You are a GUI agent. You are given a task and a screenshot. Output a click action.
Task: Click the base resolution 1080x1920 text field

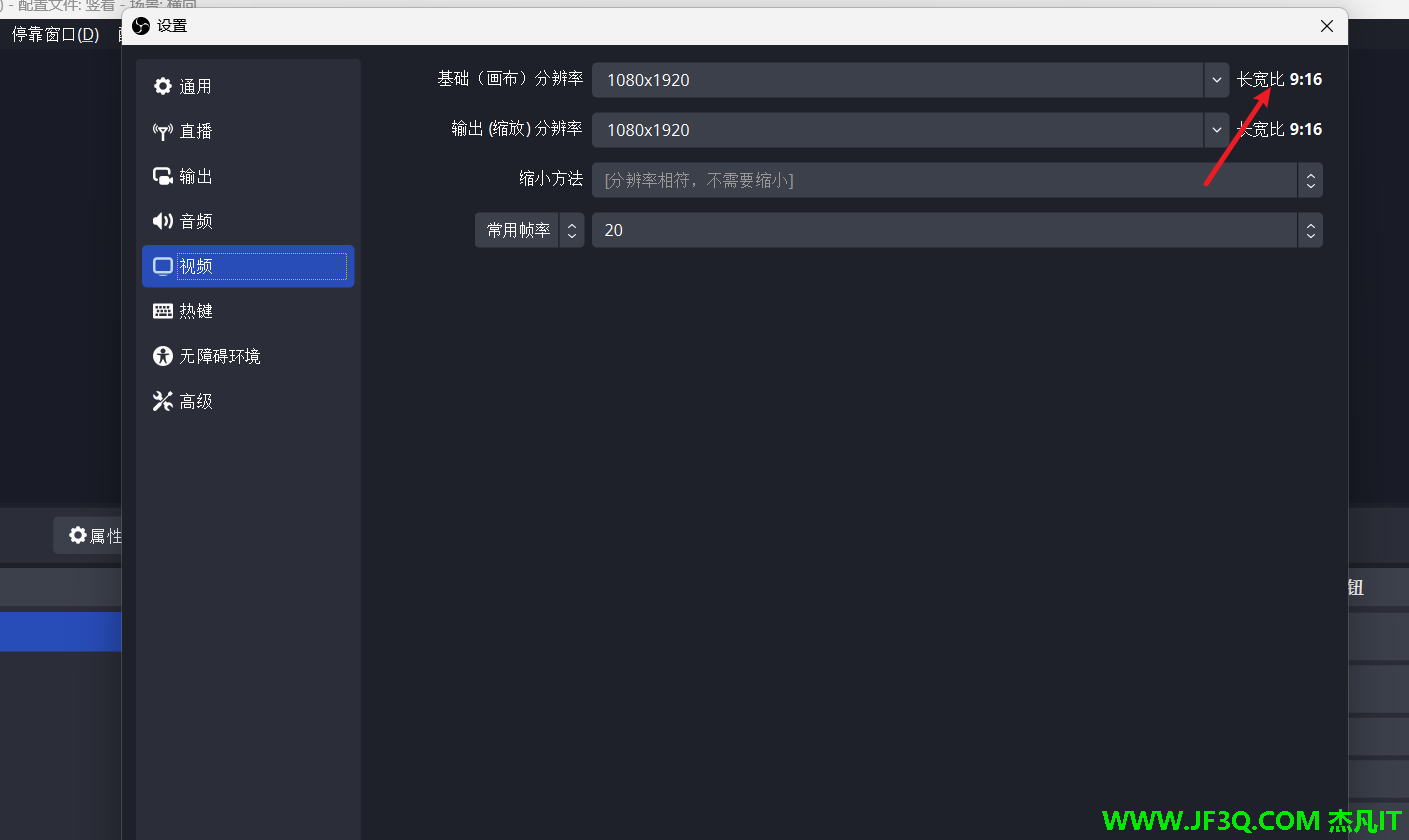tap(896, 80)
